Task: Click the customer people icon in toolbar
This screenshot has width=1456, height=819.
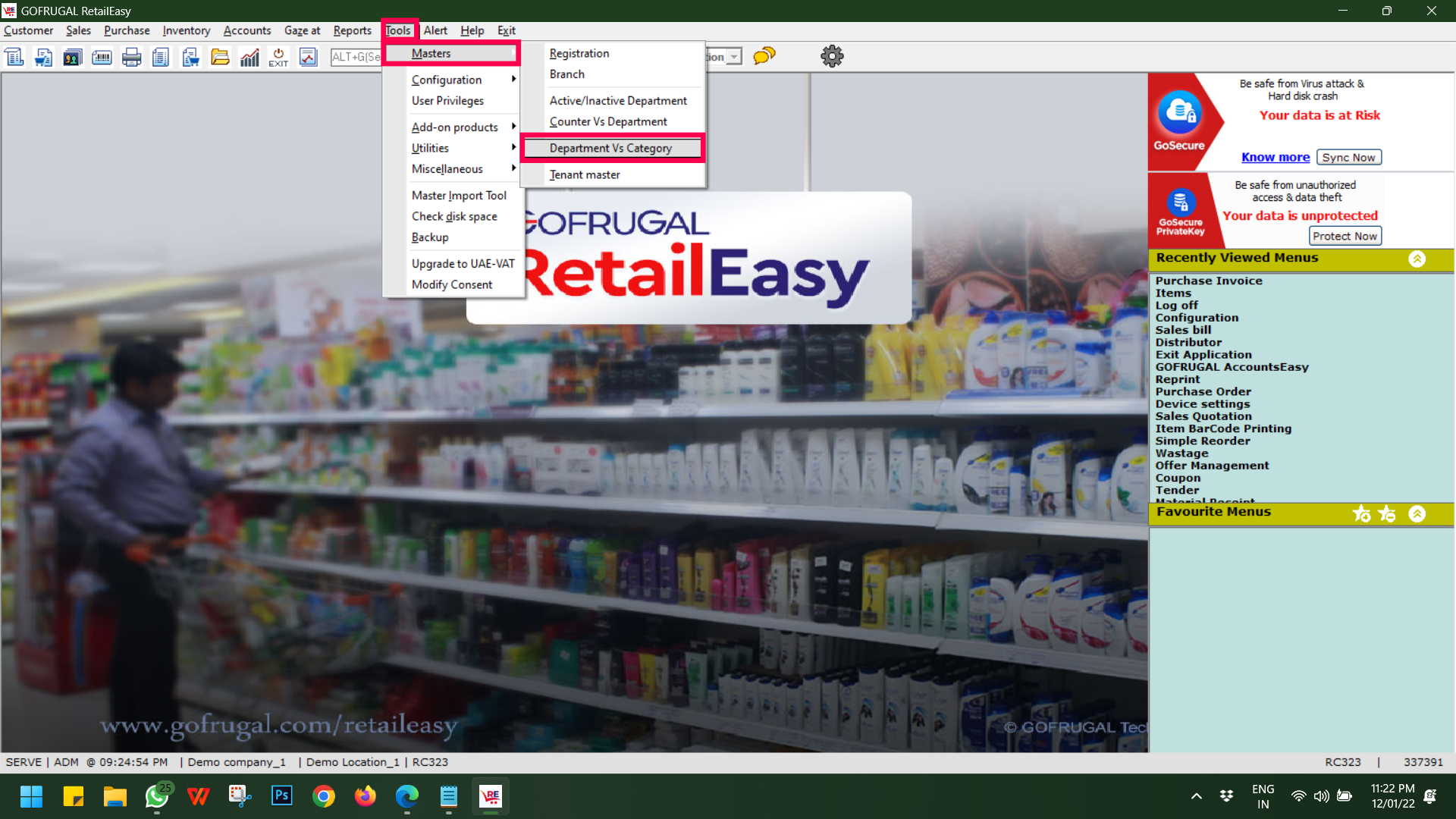Action: pos(73,57)
